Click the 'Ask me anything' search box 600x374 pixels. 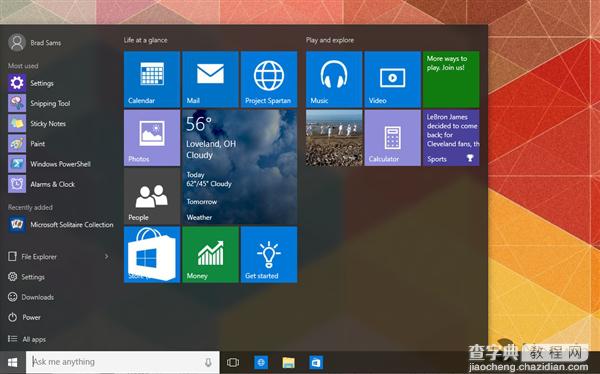click(122, 362)
